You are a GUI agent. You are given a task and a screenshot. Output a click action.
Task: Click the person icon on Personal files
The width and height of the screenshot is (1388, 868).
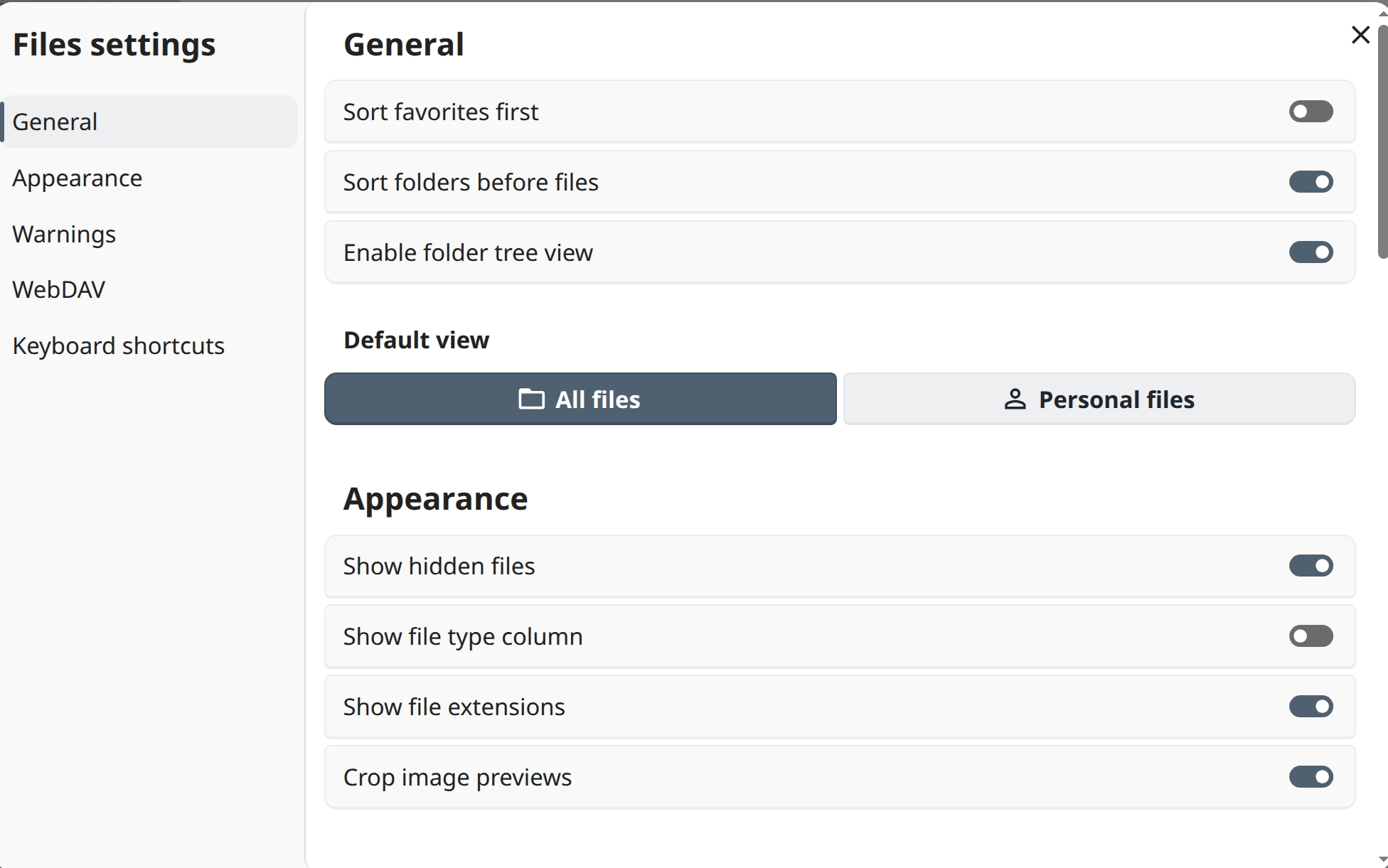pyautogui.click(x=1015, y=400)
